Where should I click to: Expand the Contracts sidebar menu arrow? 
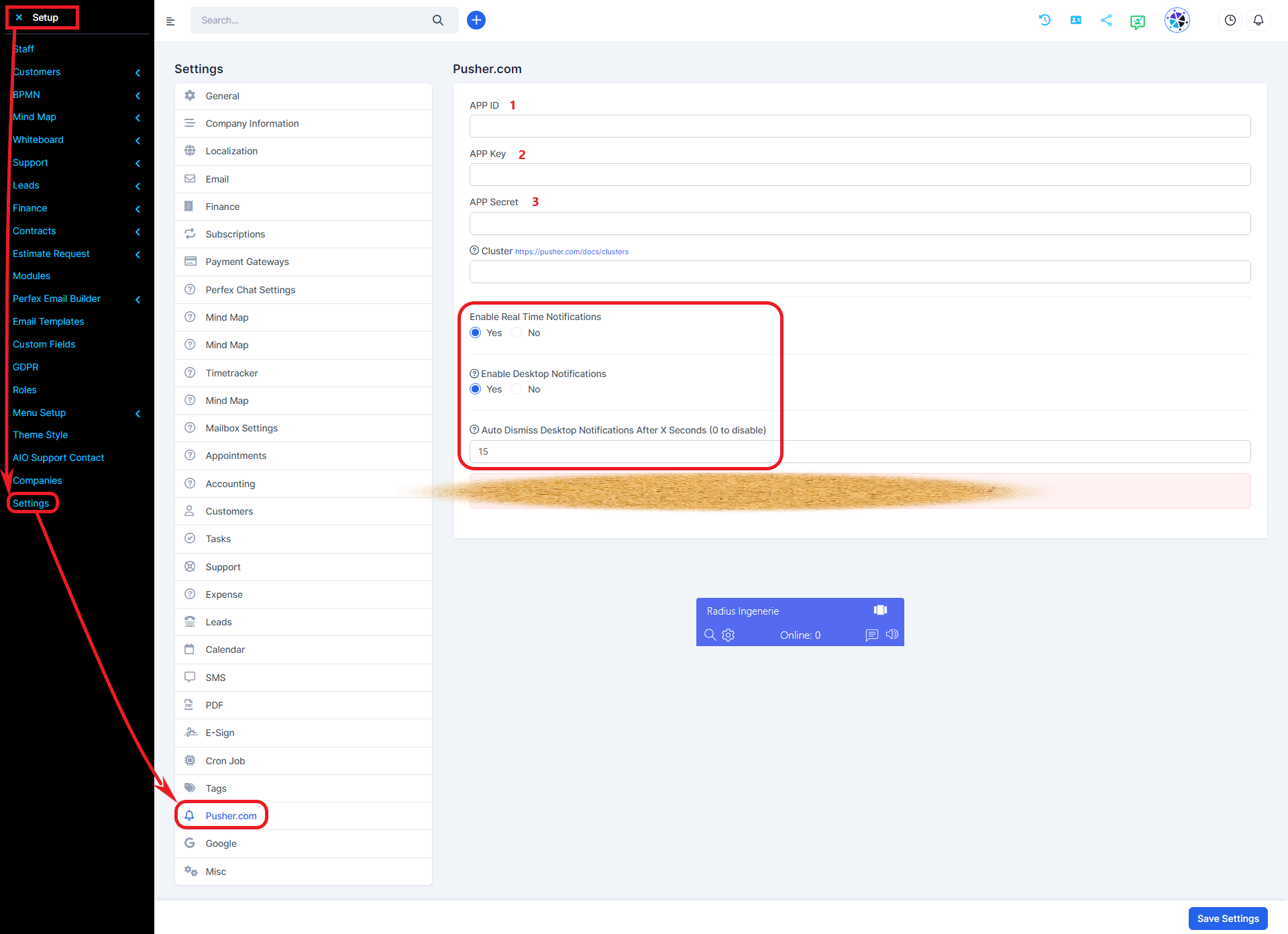point(138,231)
